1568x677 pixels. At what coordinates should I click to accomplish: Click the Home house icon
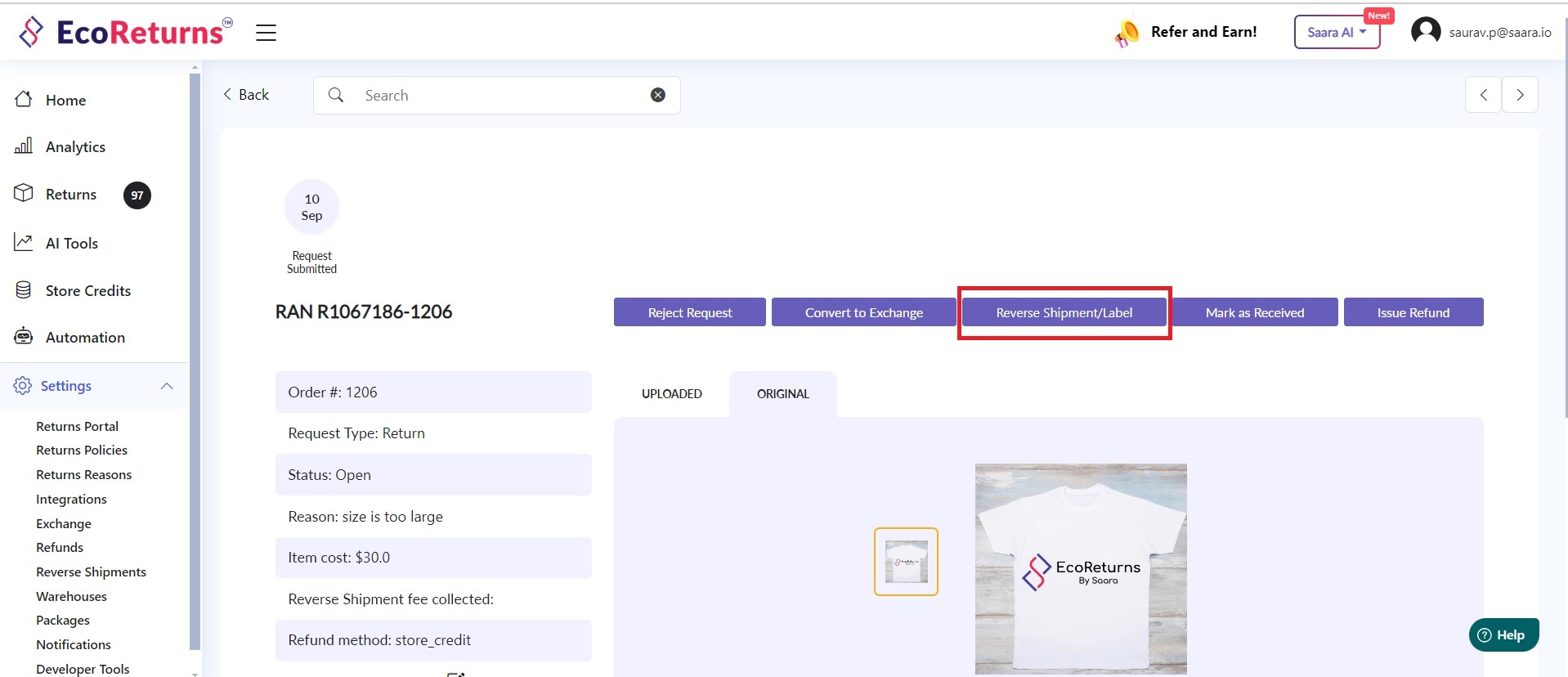click(24, 100)
